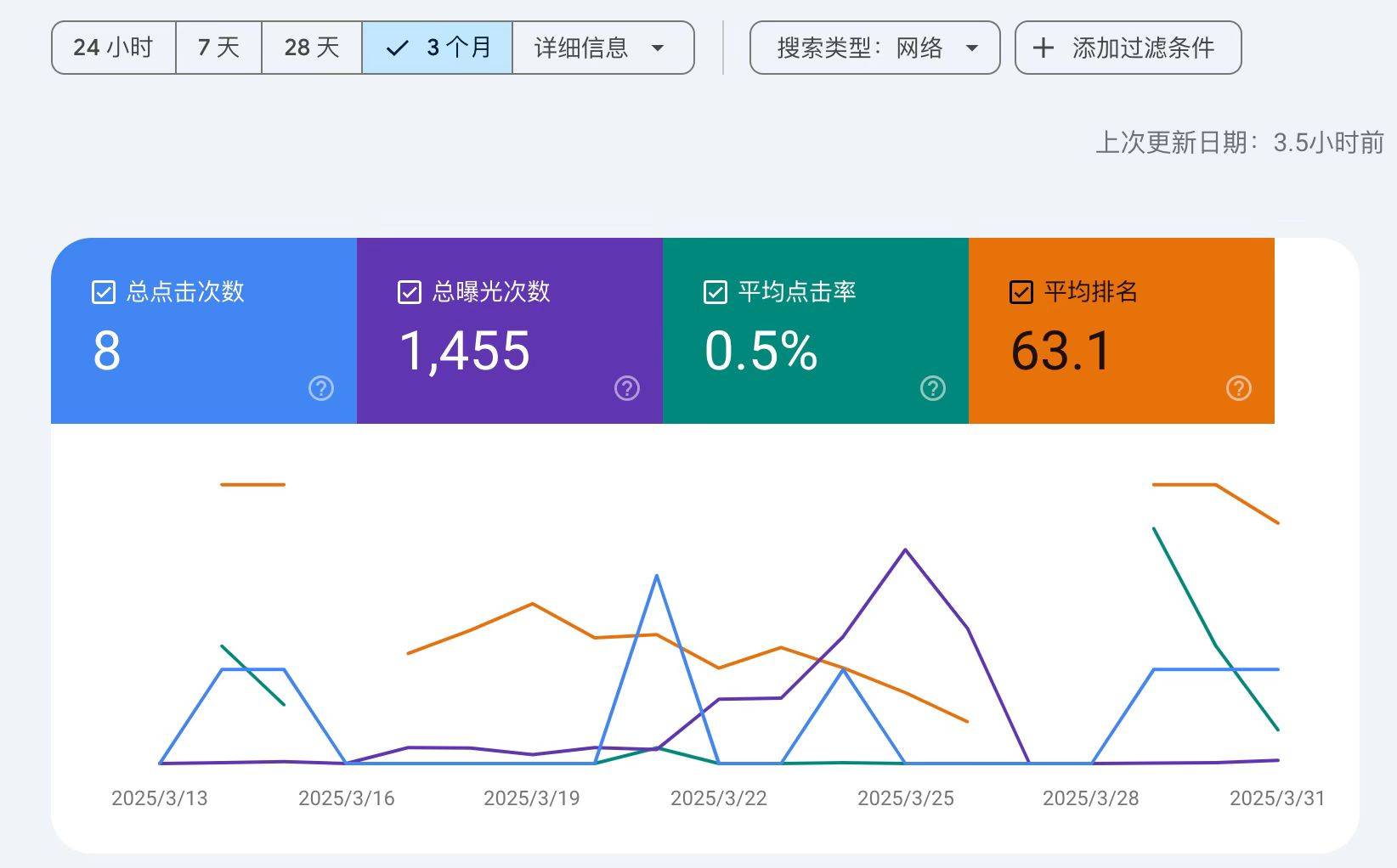Click the average position value 63.1
1397x868 pixels.
click(x=1061, y=351)
